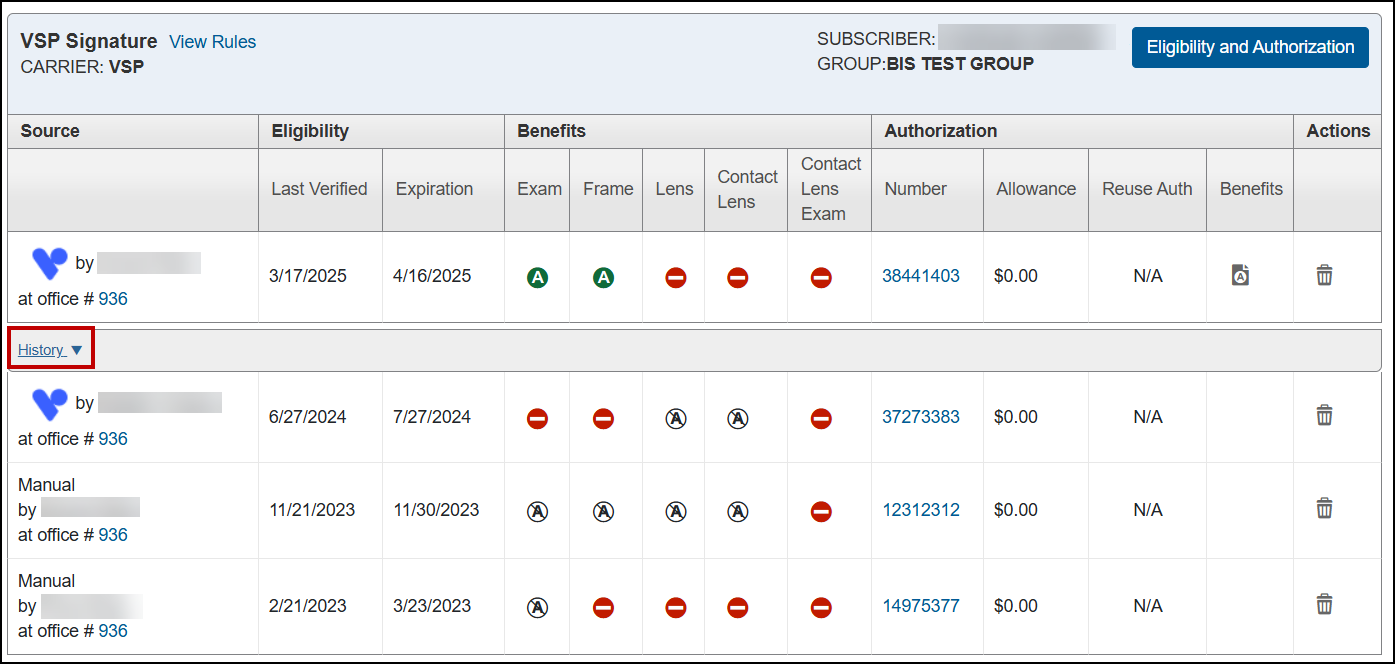Screen dimensions: 1395x664
Task: Click the BIS TEST GROUP group name
Action: click(960, 64)
